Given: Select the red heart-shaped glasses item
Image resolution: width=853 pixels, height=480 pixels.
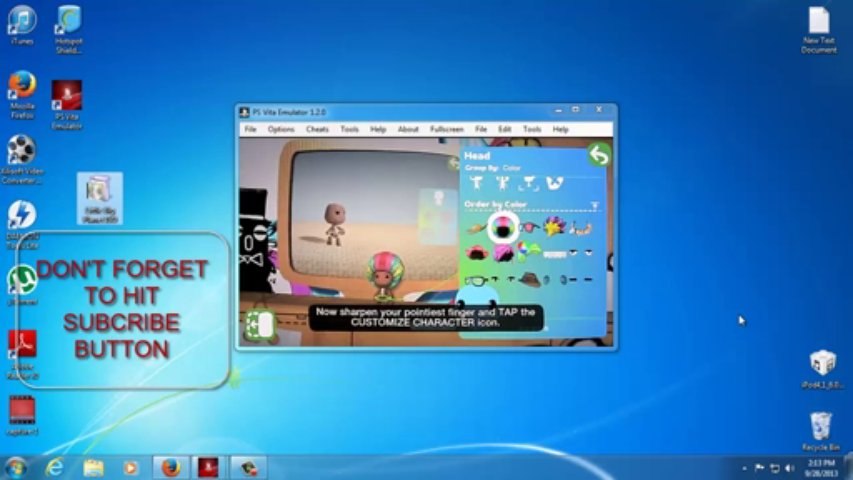Looking at the screenshot, I should coord(528,227).
